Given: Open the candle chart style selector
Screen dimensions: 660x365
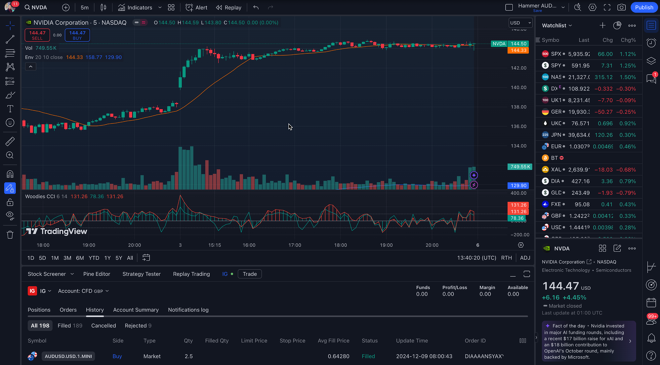Looking at the screenshot, I should click(x=103, y=8).
